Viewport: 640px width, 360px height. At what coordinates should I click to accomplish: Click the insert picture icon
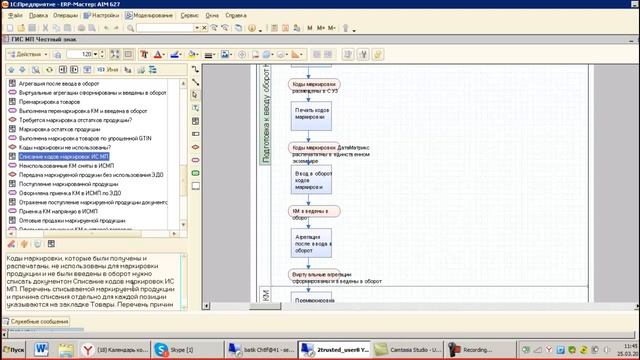pyautogui.click(x=224, y=54)
